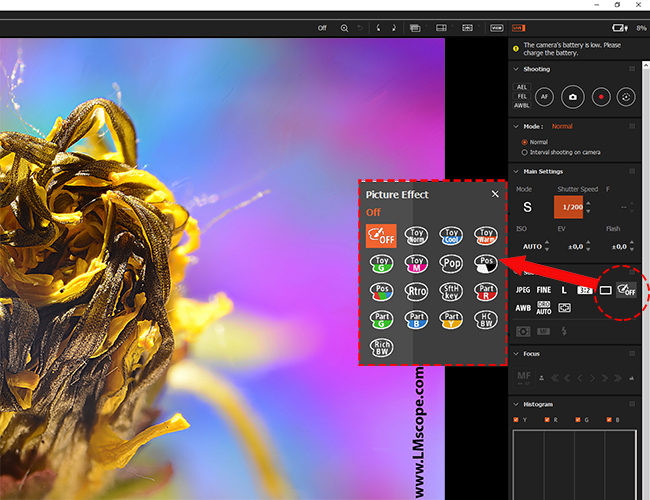Select the Toy Camera Cool picture effect
This screenshot has height=500, width=650.
pyautogui.click(x=450, y=236)
